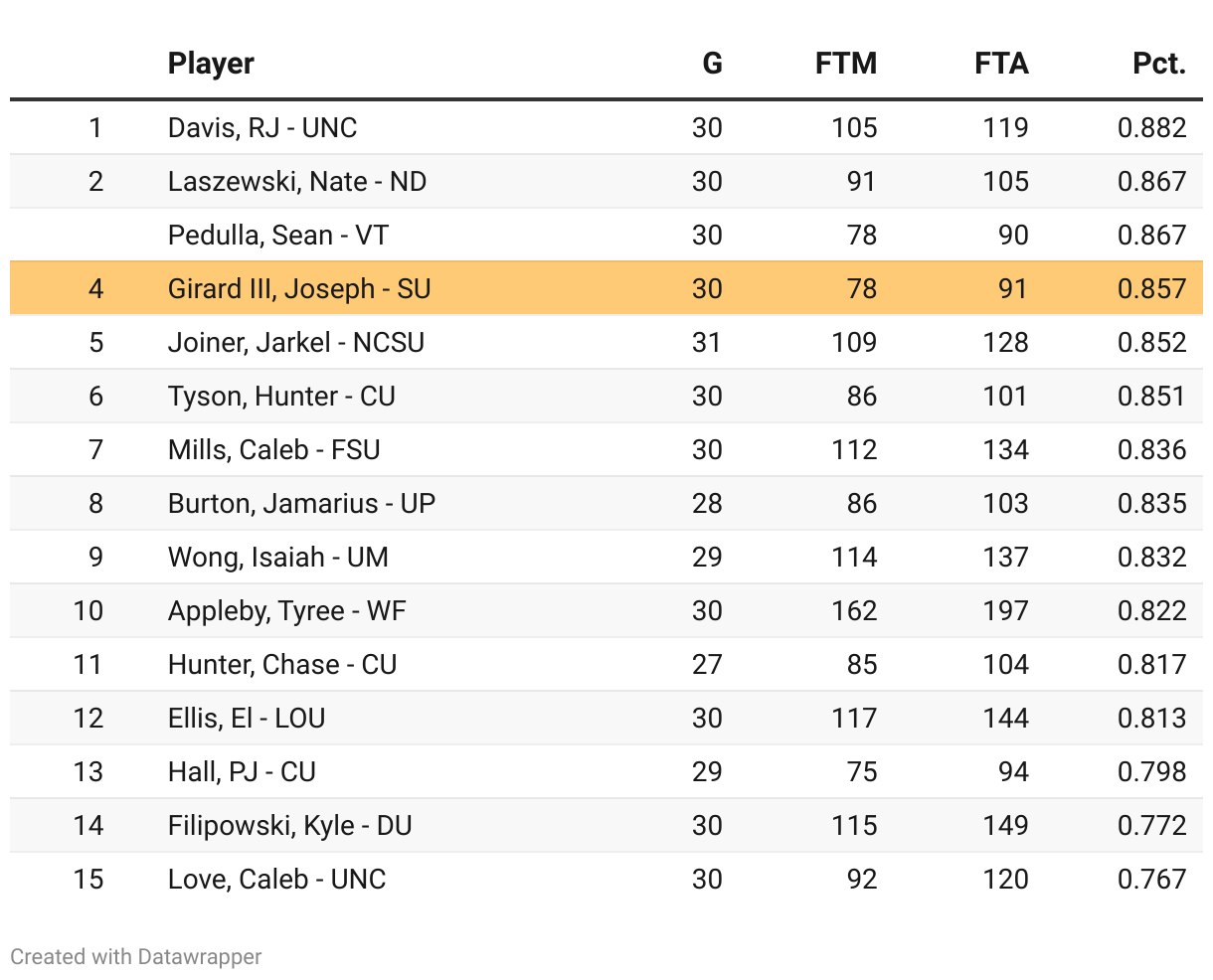This screenshot has width=1213, height=980.
Task: Select the Laszewski, Nate - ND name
Action: tap(297, 182)
